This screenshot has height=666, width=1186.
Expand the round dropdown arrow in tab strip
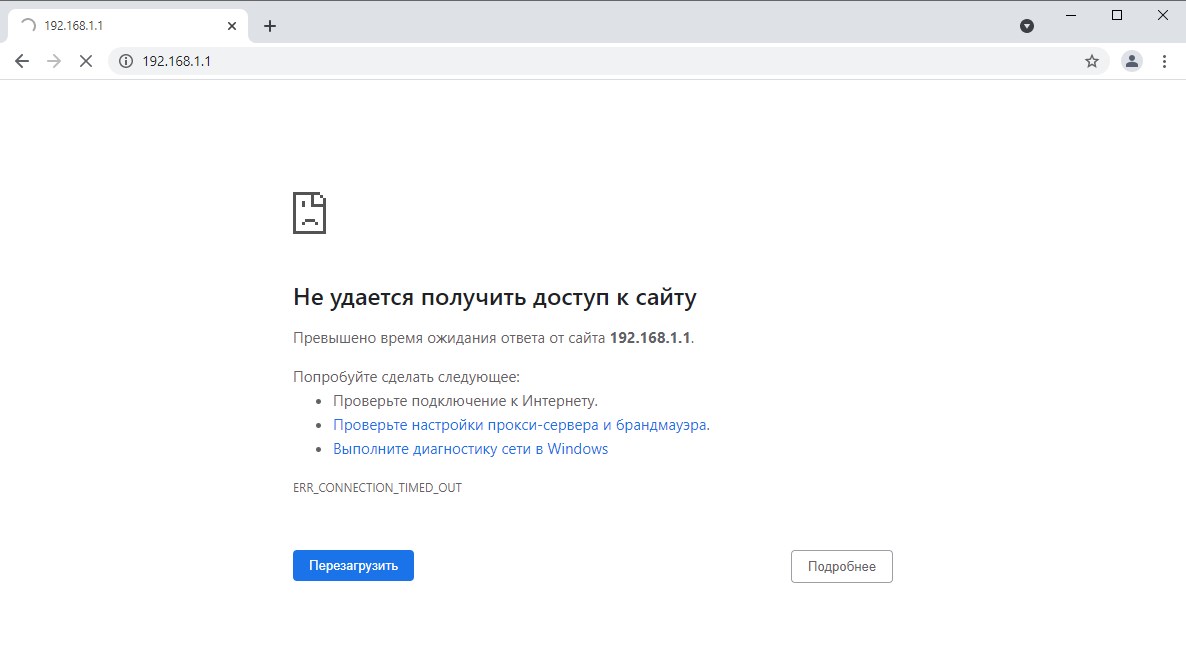[x=1026, y=26]
